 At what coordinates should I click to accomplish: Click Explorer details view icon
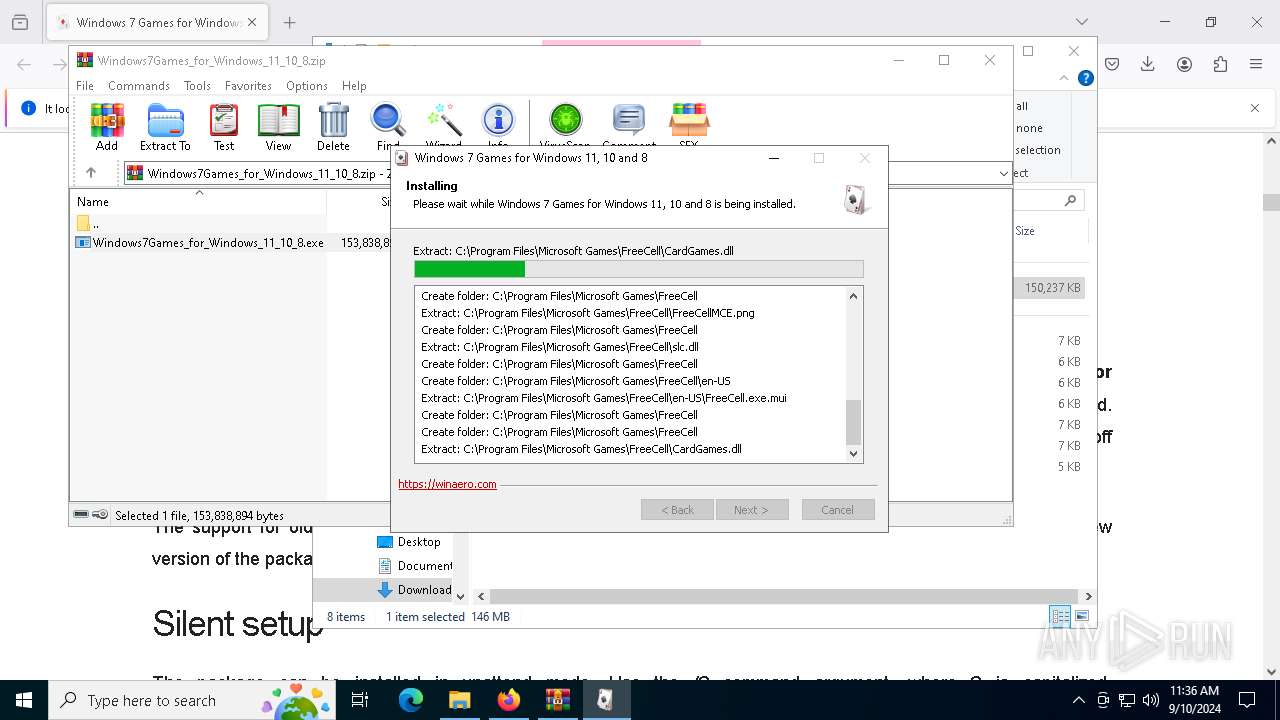pos(1060,616)
